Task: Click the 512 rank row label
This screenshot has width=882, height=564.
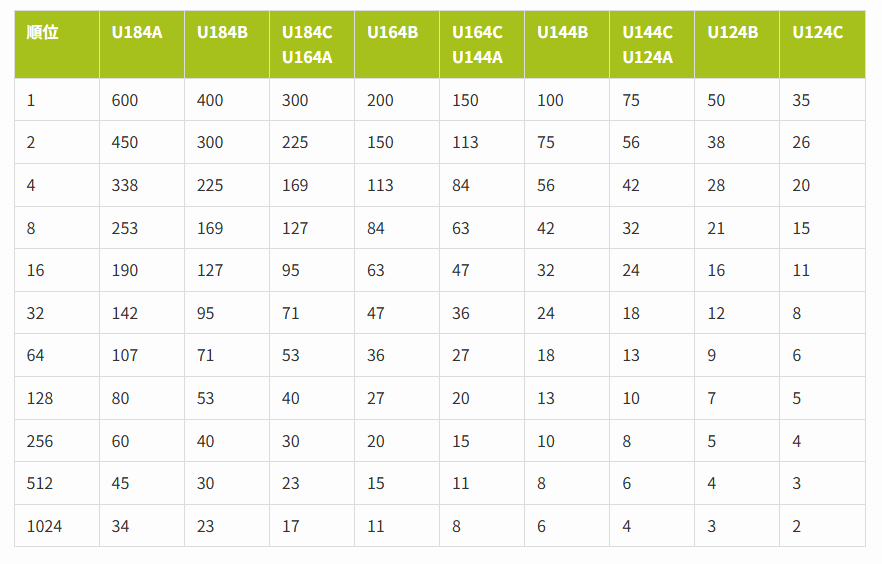Action: (40, 483)
